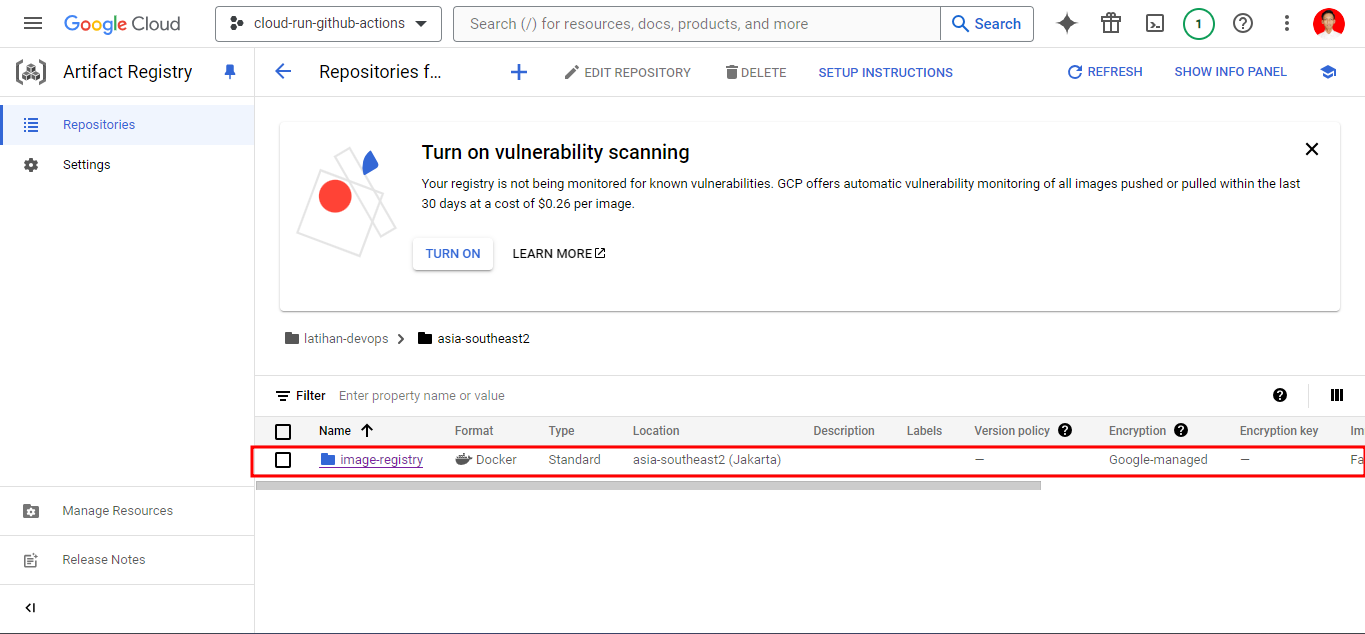Unpin Artifact Registry with pin icon
The image size is (1365, 634).
coord(230,72)
